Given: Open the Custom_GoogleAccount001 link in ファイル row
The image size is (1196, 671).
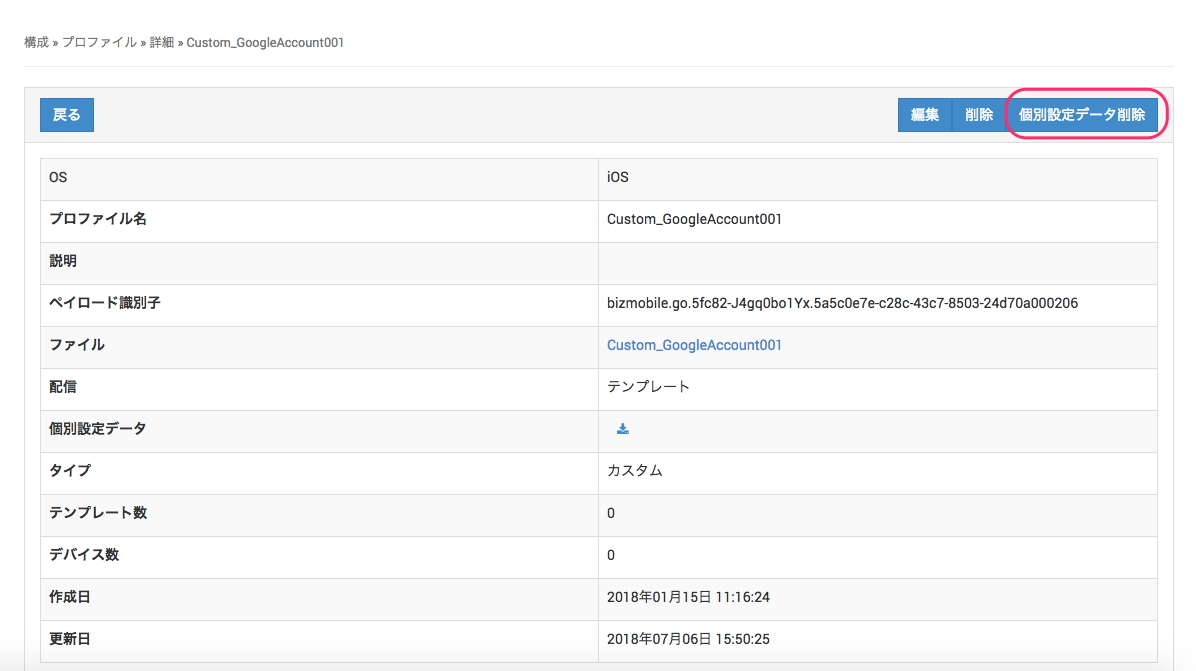Looking at the screenshot, I should [x=694, y=345].
